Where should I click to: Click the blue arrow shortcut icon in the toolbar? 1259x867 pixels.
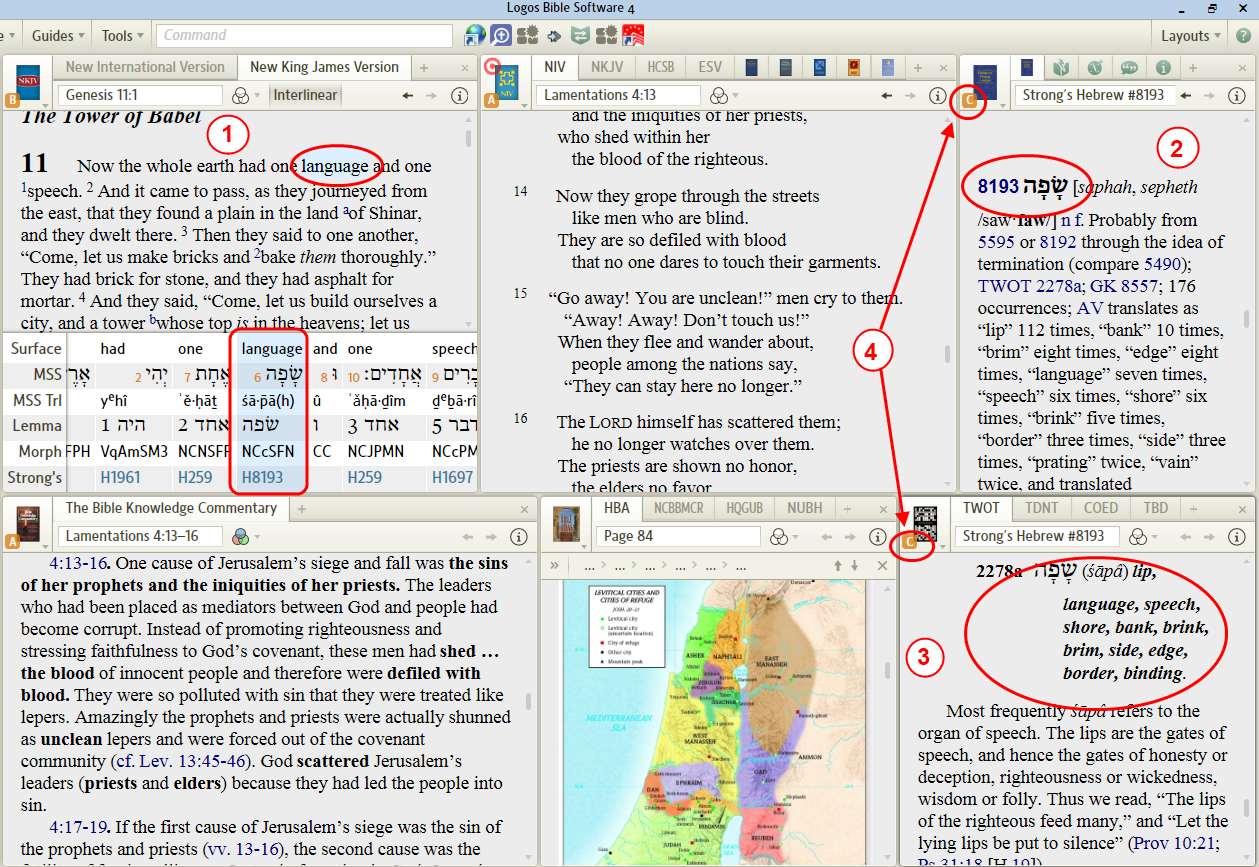tap(553, 36)
